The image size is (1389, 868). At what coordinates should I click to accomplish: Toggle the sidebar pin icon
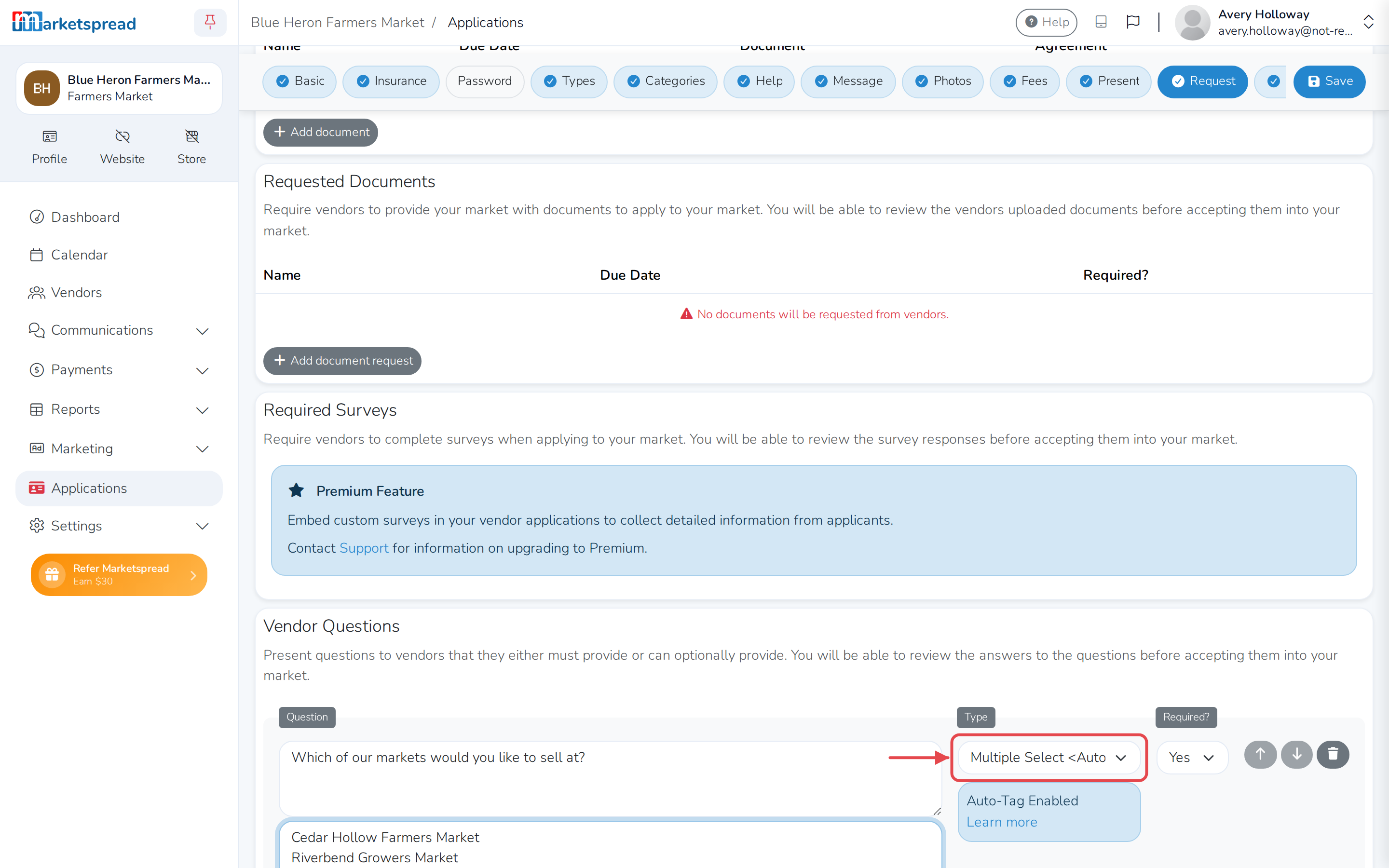pyautogui.click(x=210, y=22)
